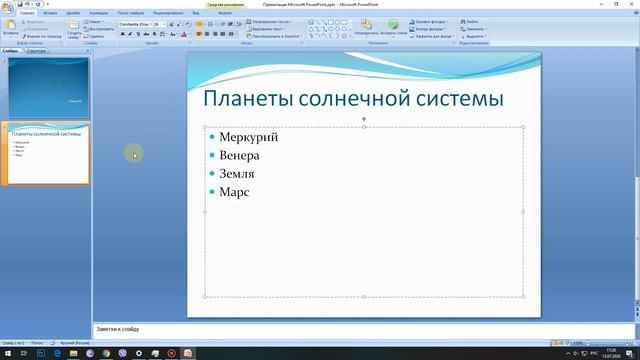
Task: Create a new slide (Создать слайд)
Action: [74, 29]
